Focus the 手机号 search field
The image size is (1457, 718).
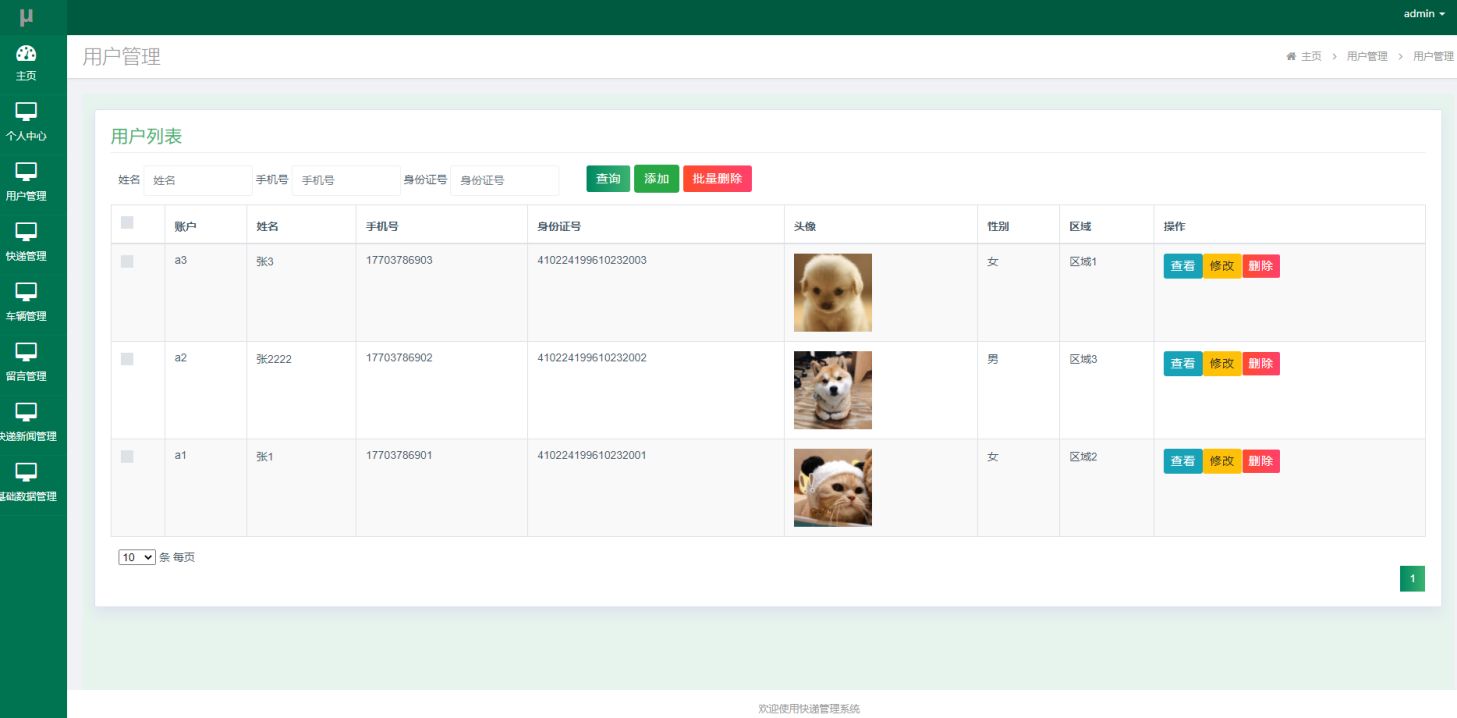(346, 180)
